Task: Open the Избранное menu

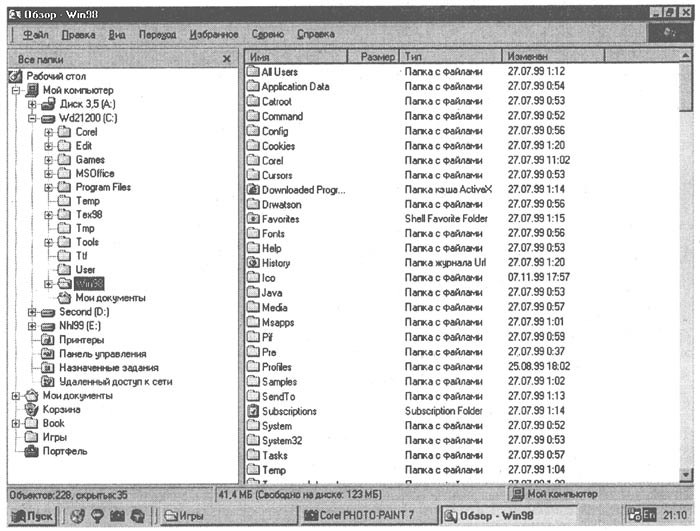Action: tap(214, 34)
